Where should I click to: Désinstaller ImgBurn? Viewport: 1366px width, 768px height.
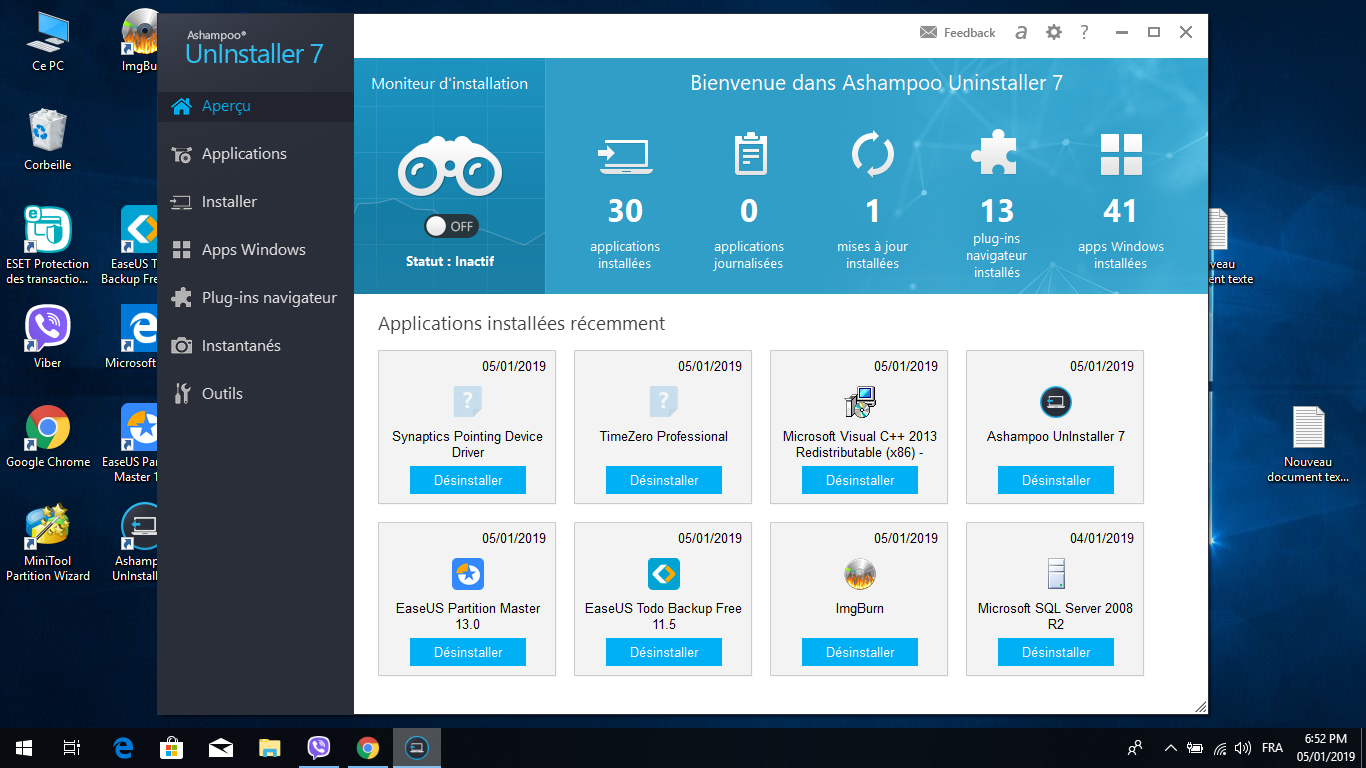click(859, 651)
